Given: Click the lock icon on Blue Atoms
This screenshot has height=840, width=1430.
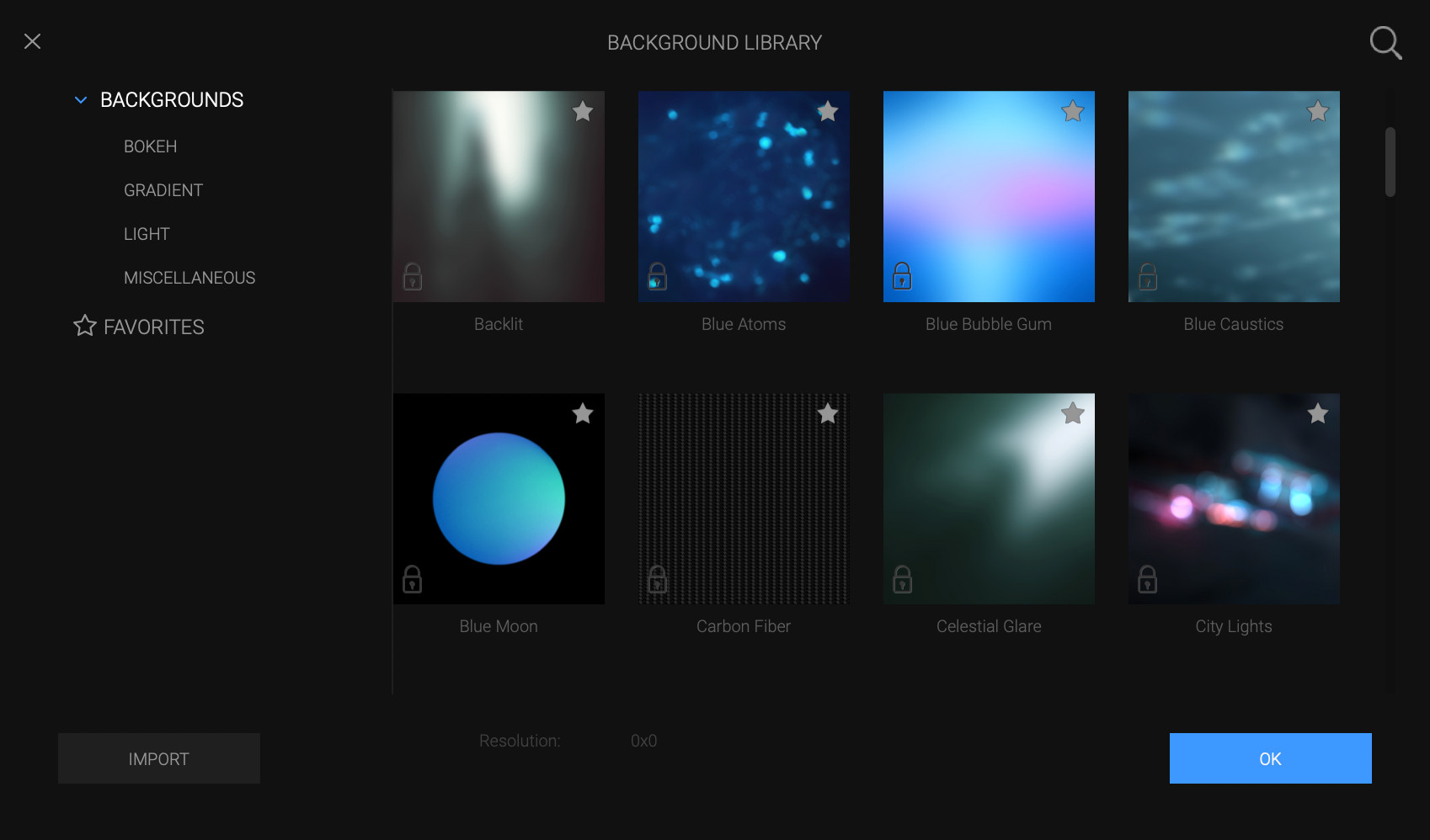Looking at the screenshot, I should pos(658,276).
